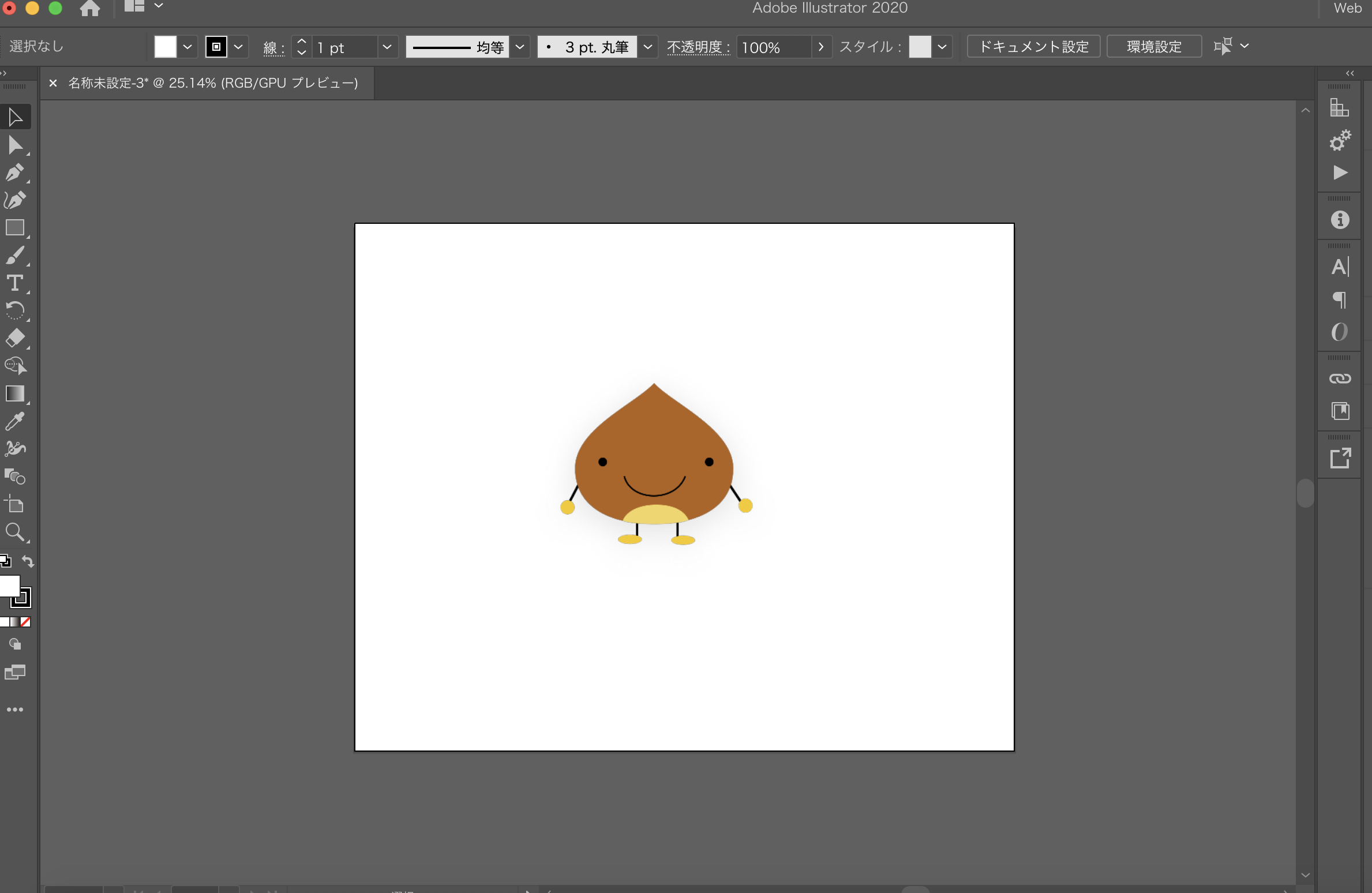Open the Links panel icon
The width and height of the screenshot is (1372, 893).
pyautogui.click(x=1340, y=379)
